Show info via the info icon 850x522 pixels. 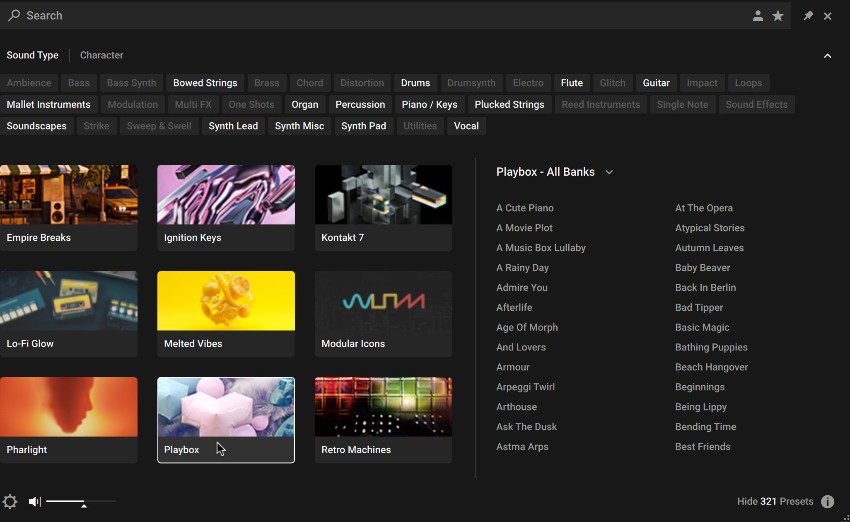coord(827,501)
